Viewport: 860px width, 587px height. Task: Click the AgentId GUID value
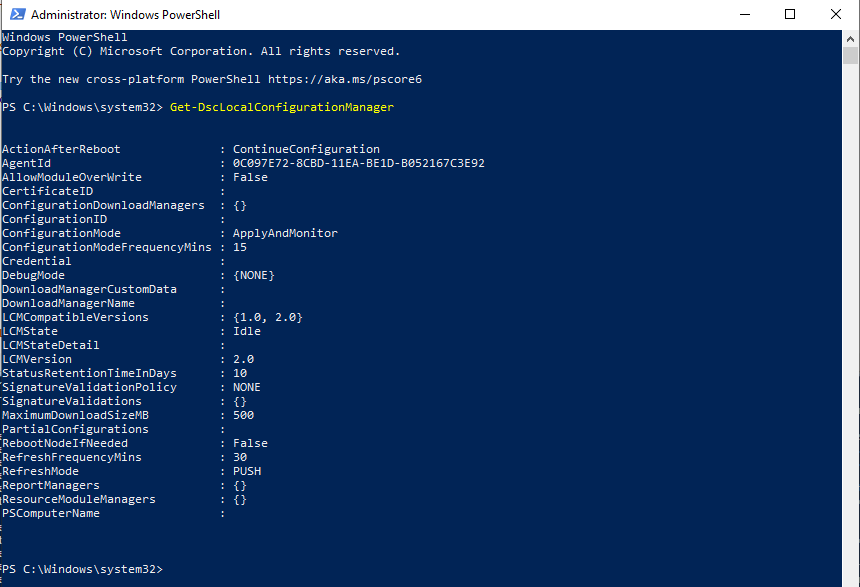point(359,163)
